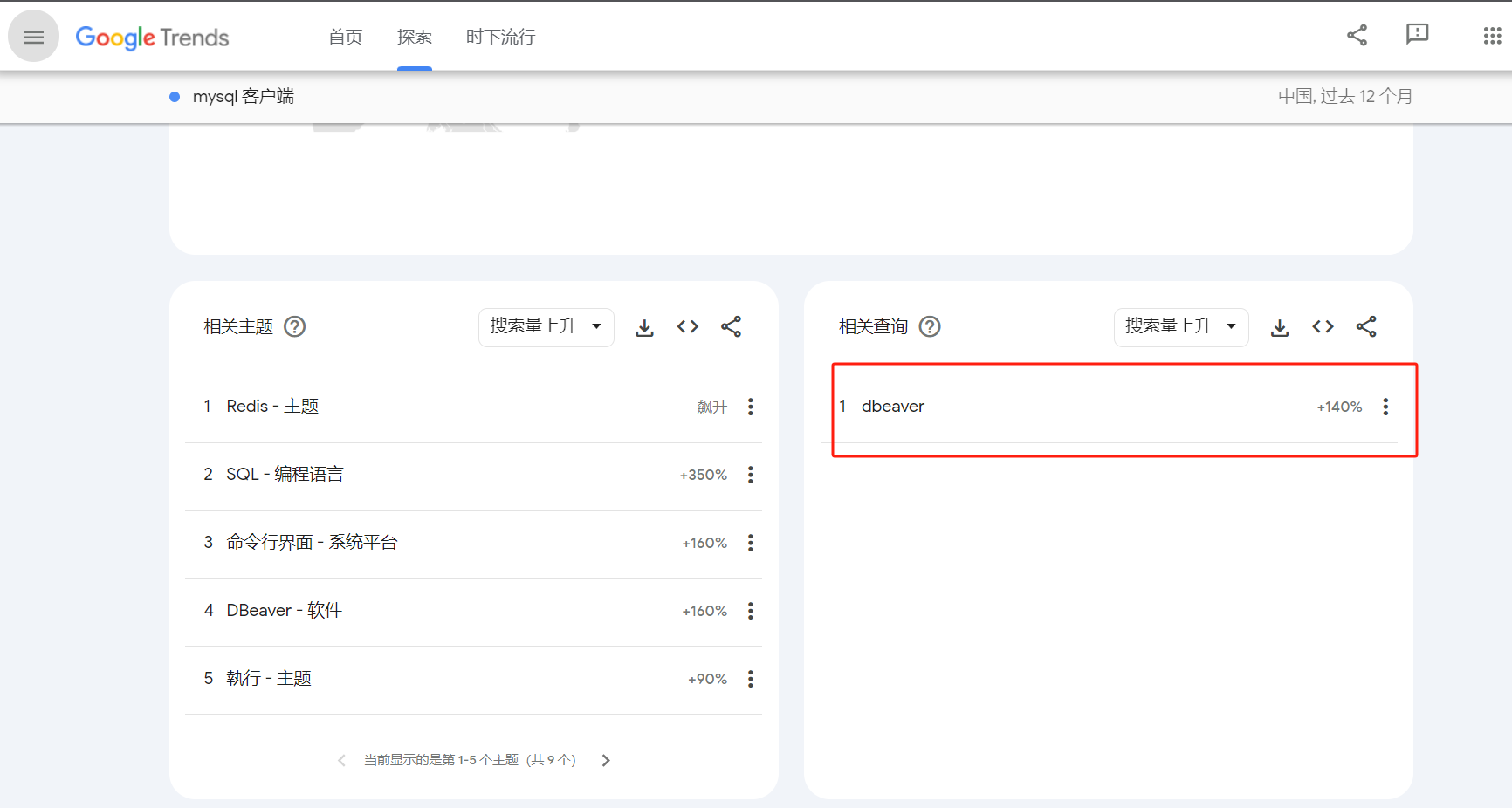This screenshot has width=1512, height=808.
Task: Open the 命令行界面 - 系统平台 topic
Action: pyautogui.click(x=312, y=543)
